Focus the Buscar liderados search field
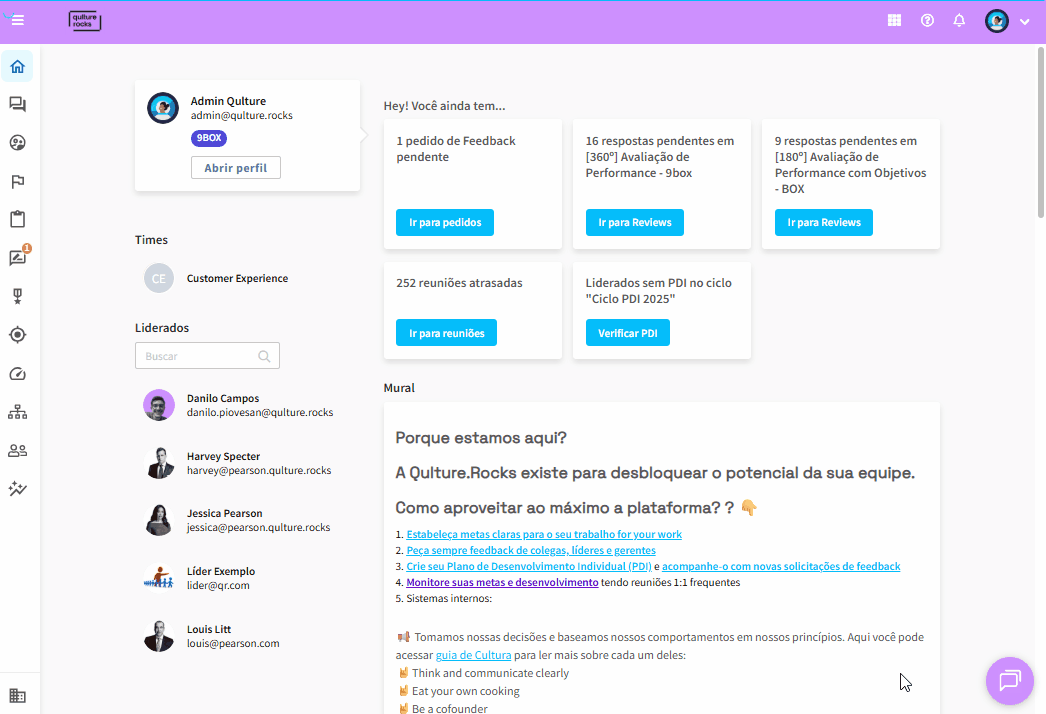 207,356
